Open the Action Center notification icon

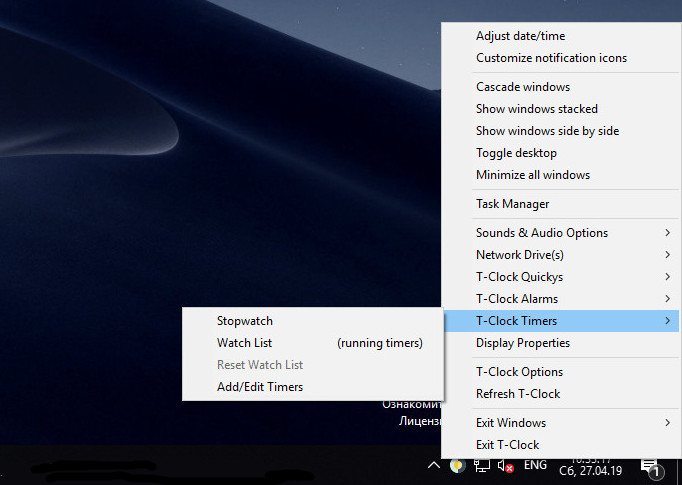pyautogui.click(x=652, y=468)
